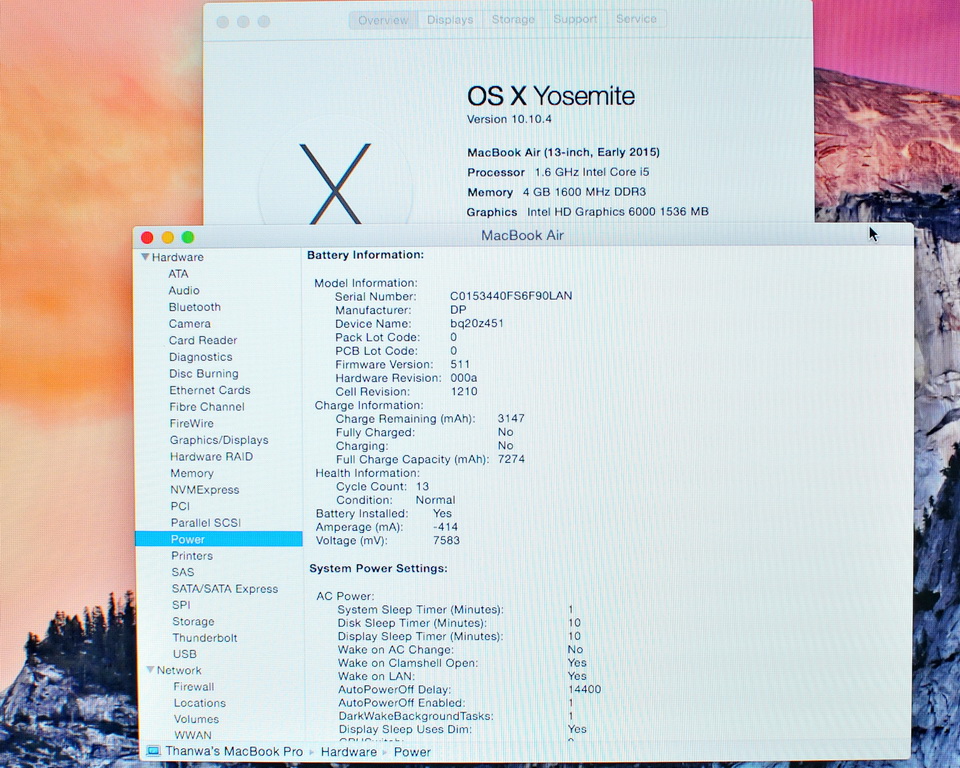Viewport: 960px width, 768px height.
Task: Open the Bluetooth hardware entry
Action: tap(195, 307)
